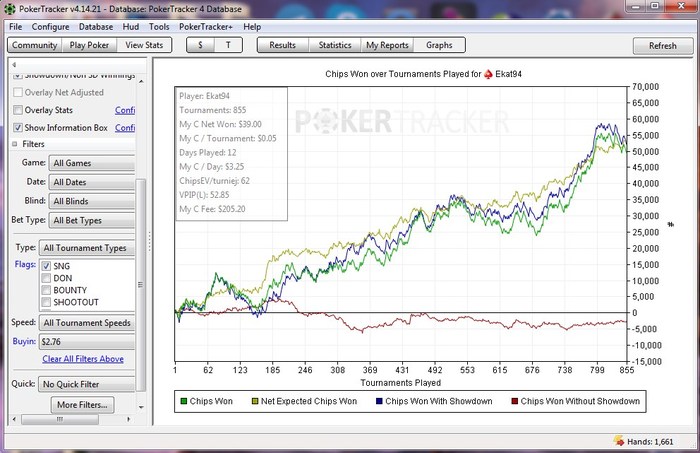
Task: Click the Flags label link
Action: click(x=25, y=264)
